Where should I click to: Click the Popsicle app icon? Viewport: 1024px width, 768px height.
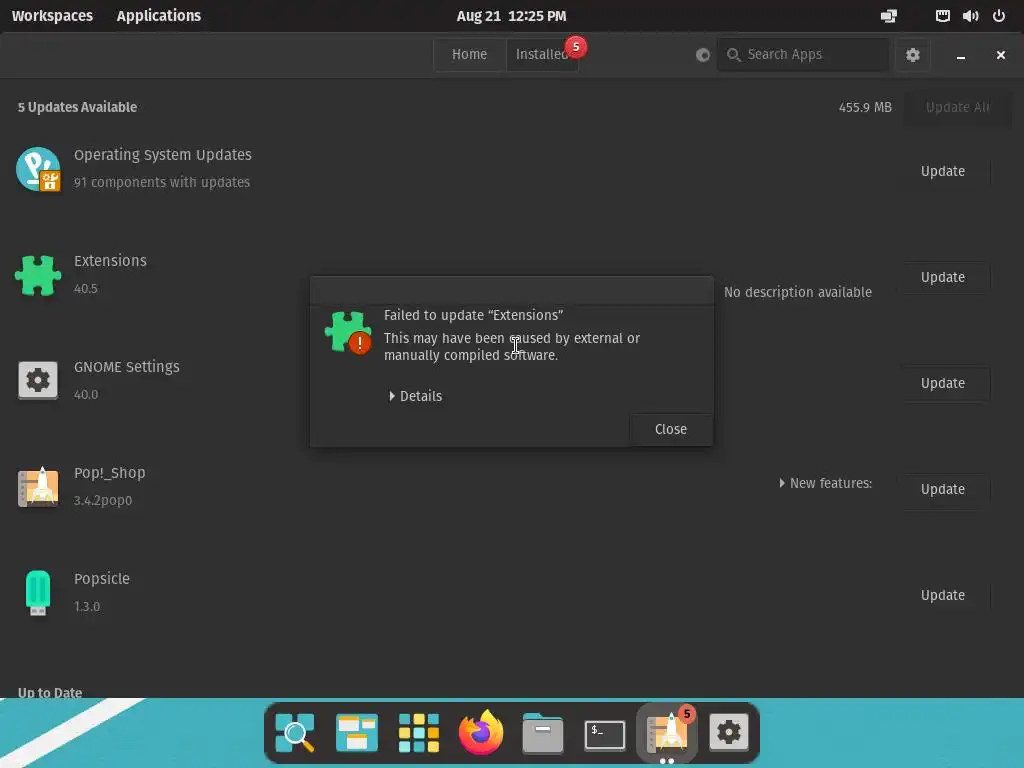[38, 592]
